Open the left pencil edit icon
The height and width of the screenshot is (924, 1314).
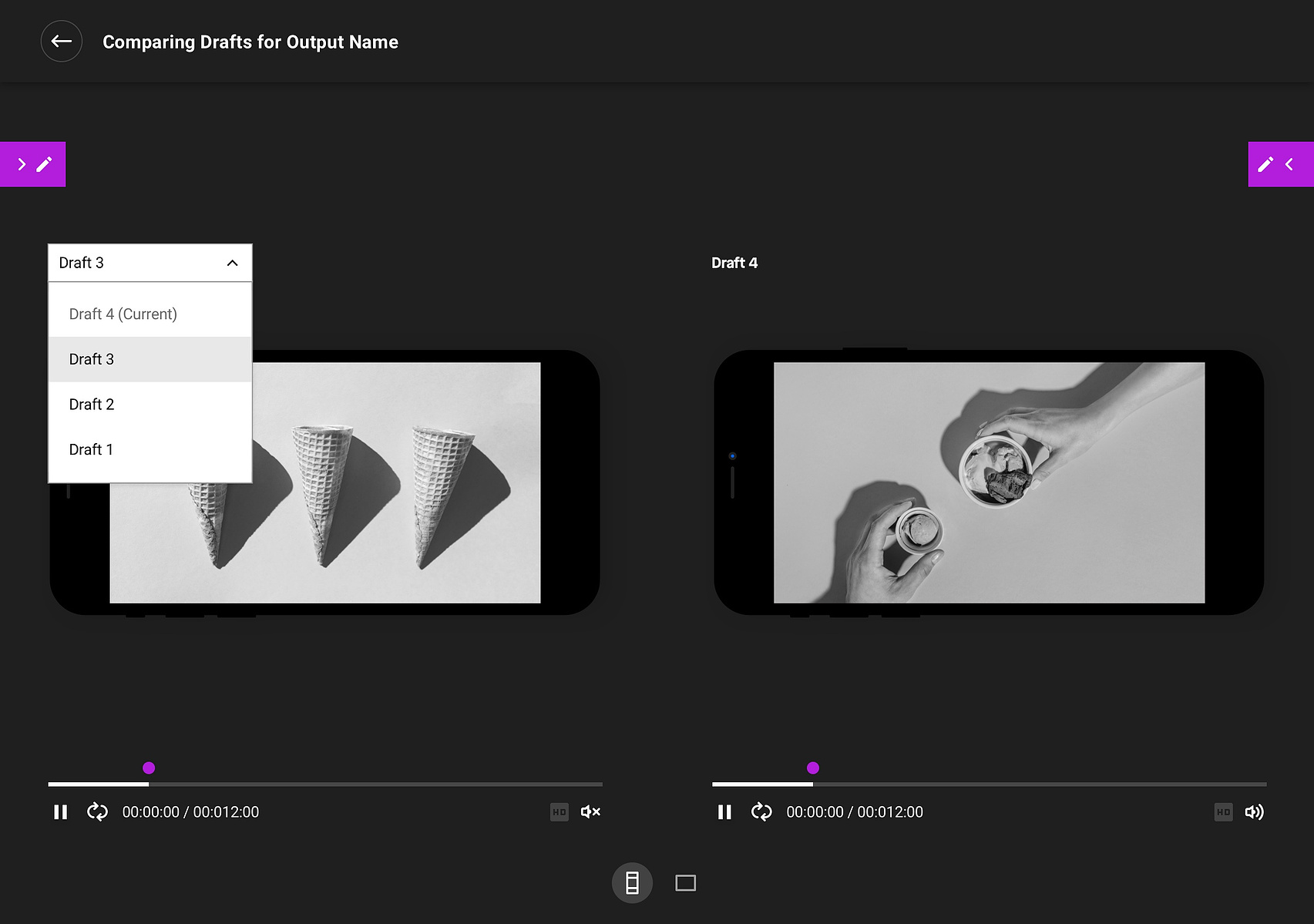tap(45, 164)
